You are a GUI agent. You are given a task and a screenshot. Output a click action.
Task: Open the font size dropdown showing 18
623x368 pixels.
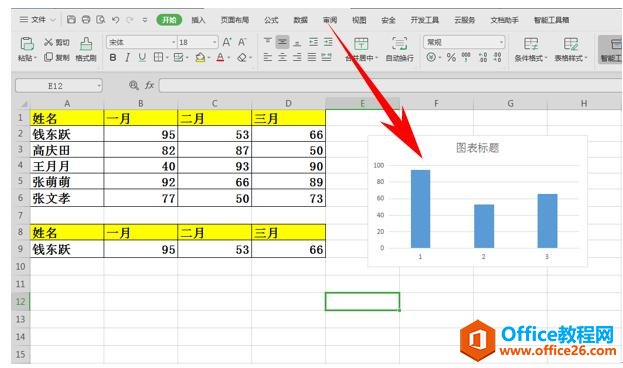point(215,42)
